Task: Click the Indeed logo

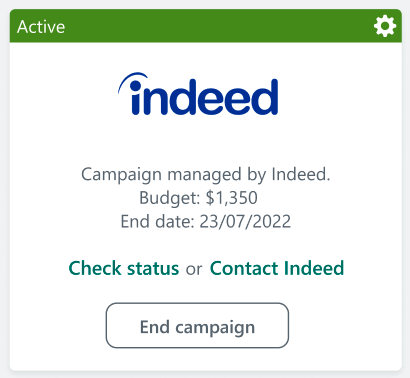Action: (198, 94)
